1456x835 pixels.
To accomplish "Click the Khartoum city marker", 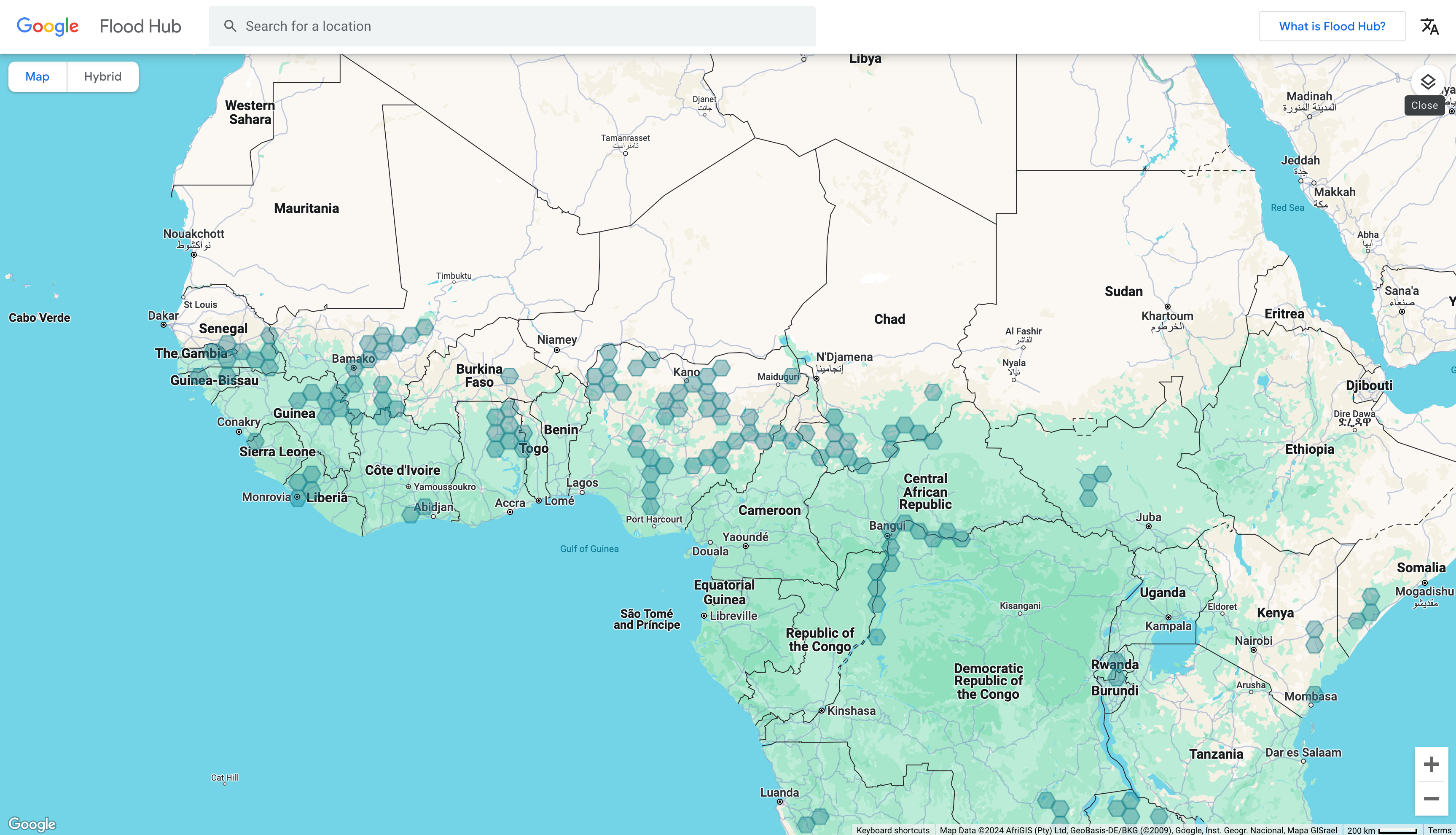I will pyautogui.click(x=1167, y=307).
